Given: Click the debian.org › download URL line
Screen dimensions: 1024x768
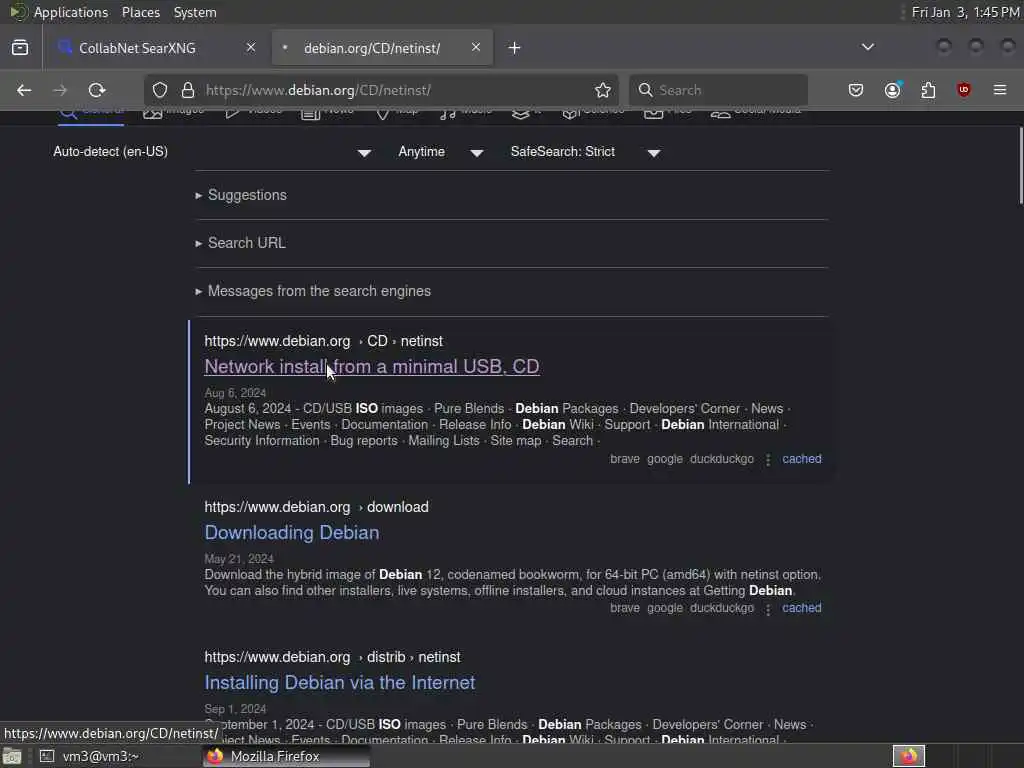Looking at the screenshot, I should [317, 507].
